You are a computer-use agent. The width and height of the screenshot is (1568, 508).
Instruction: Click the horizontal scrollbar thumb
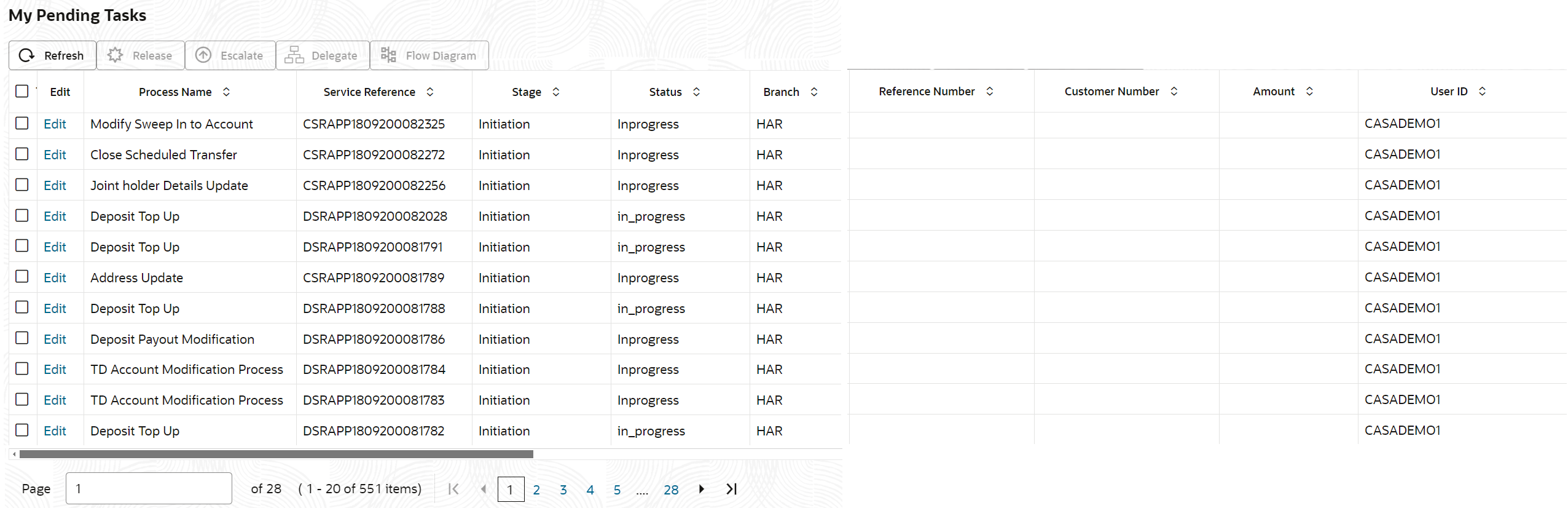(276, 454)
